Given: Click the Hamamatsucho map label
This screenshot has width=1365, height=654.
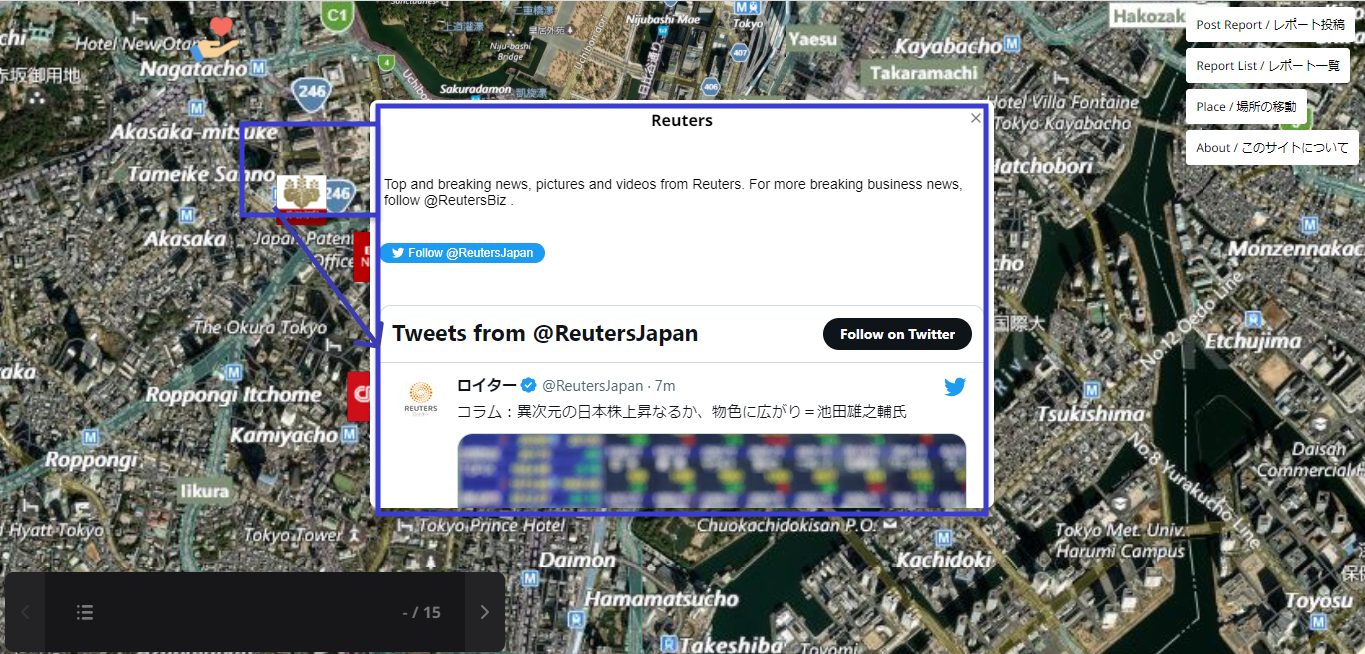Looking at the screenshot, I should (x=661, y=599).
